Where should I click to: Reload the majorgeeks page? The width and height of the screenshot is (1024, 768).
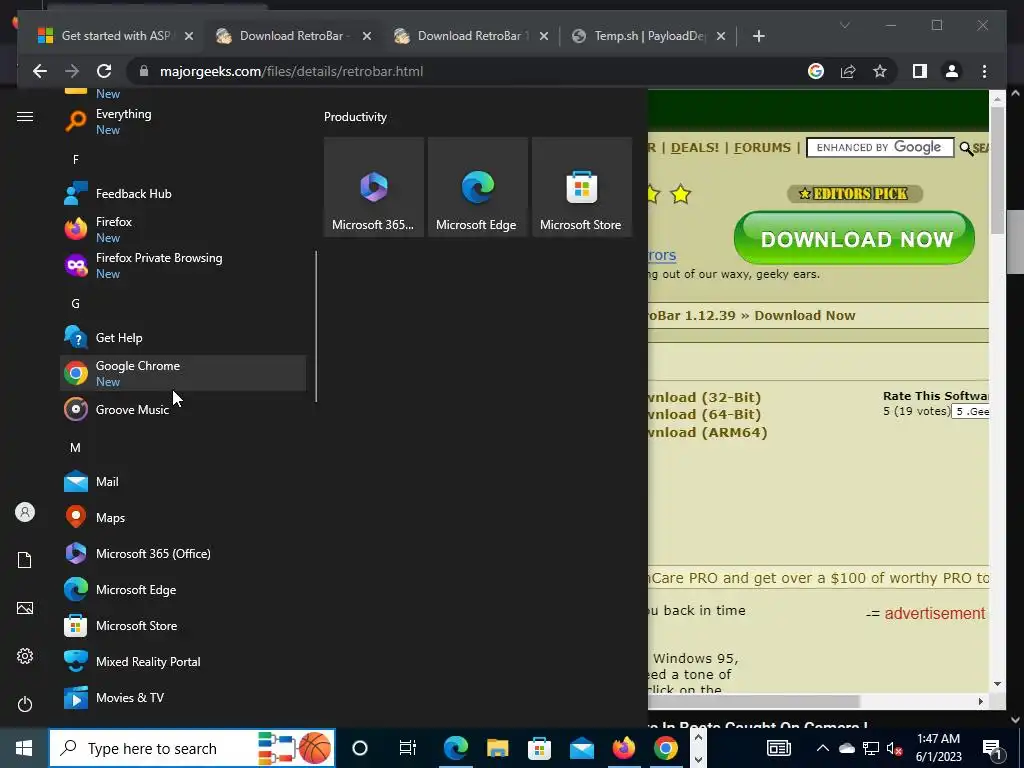click(104, 71)
